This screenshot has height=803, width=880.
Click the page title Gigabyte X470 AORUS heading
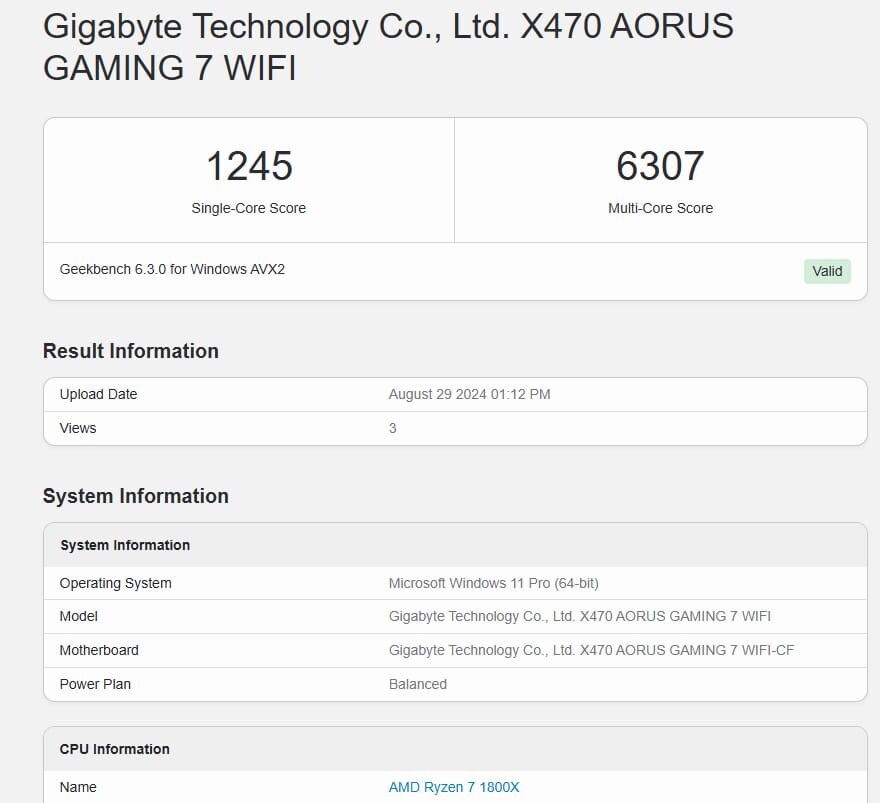click(x=388, y=46)
